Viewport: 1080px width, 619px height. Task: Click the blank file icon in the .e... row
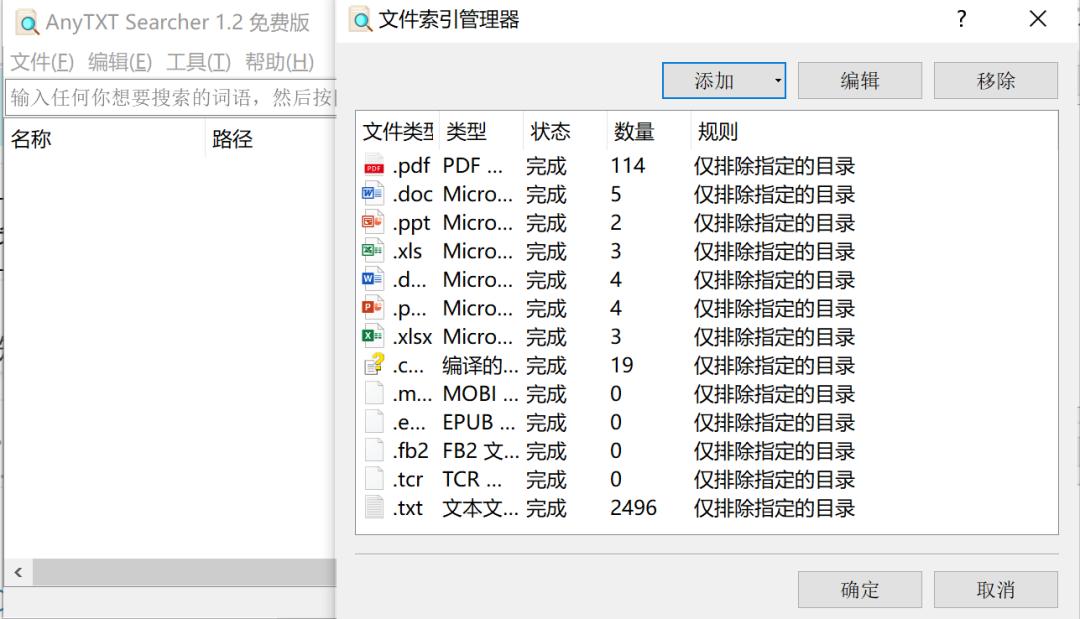click(x=374, y=421)
